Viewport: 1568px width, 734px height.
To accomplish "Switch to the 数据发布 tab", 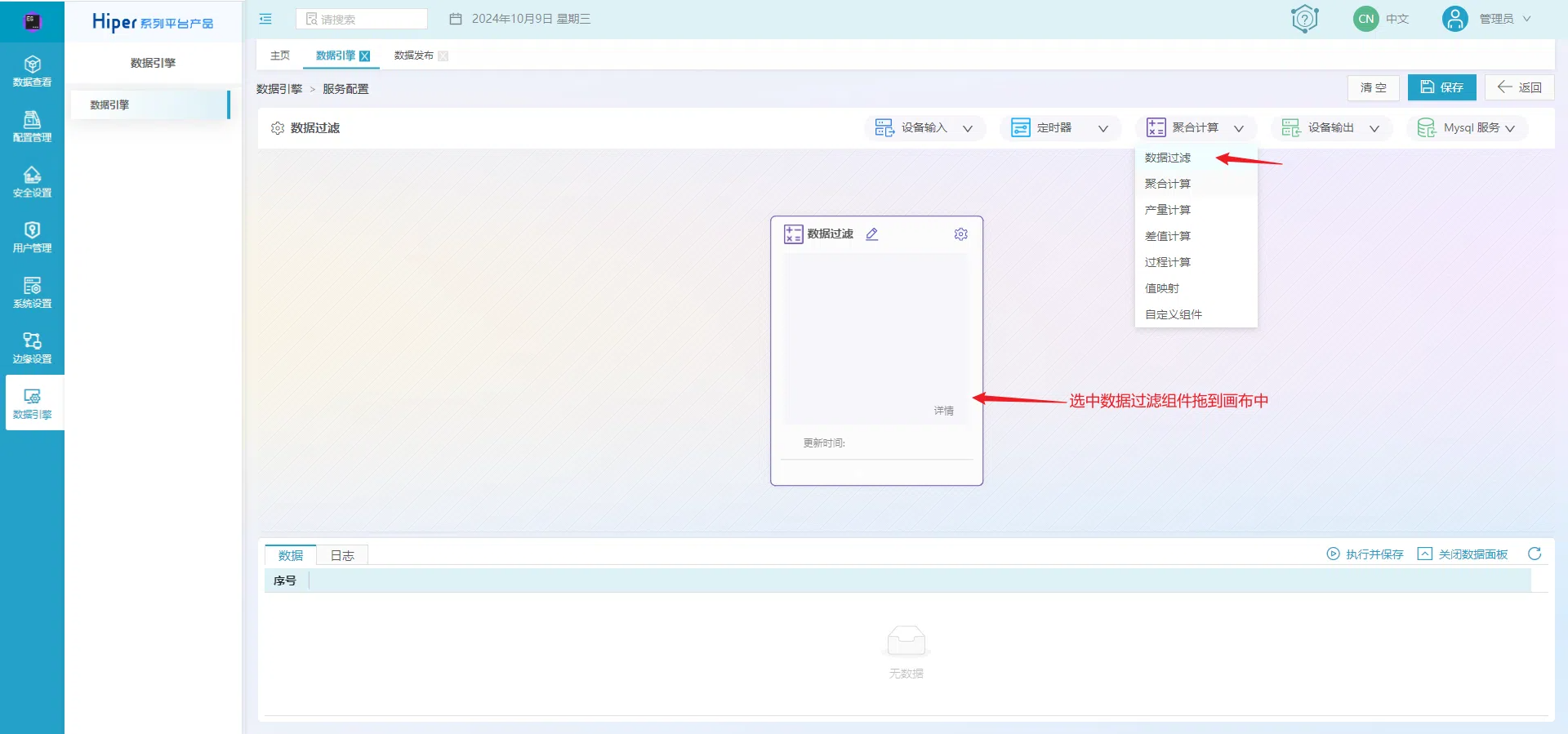I will click(x=414, y=56).
